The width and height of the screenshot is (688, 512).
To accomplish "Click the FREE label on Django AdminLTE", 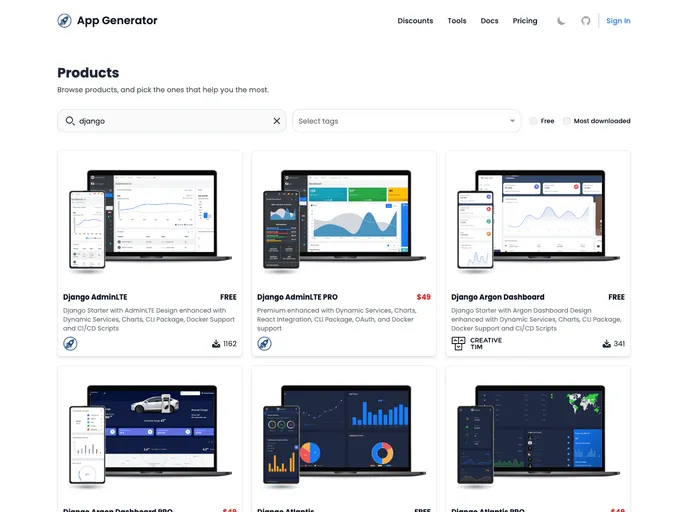I will pos(228,297).
